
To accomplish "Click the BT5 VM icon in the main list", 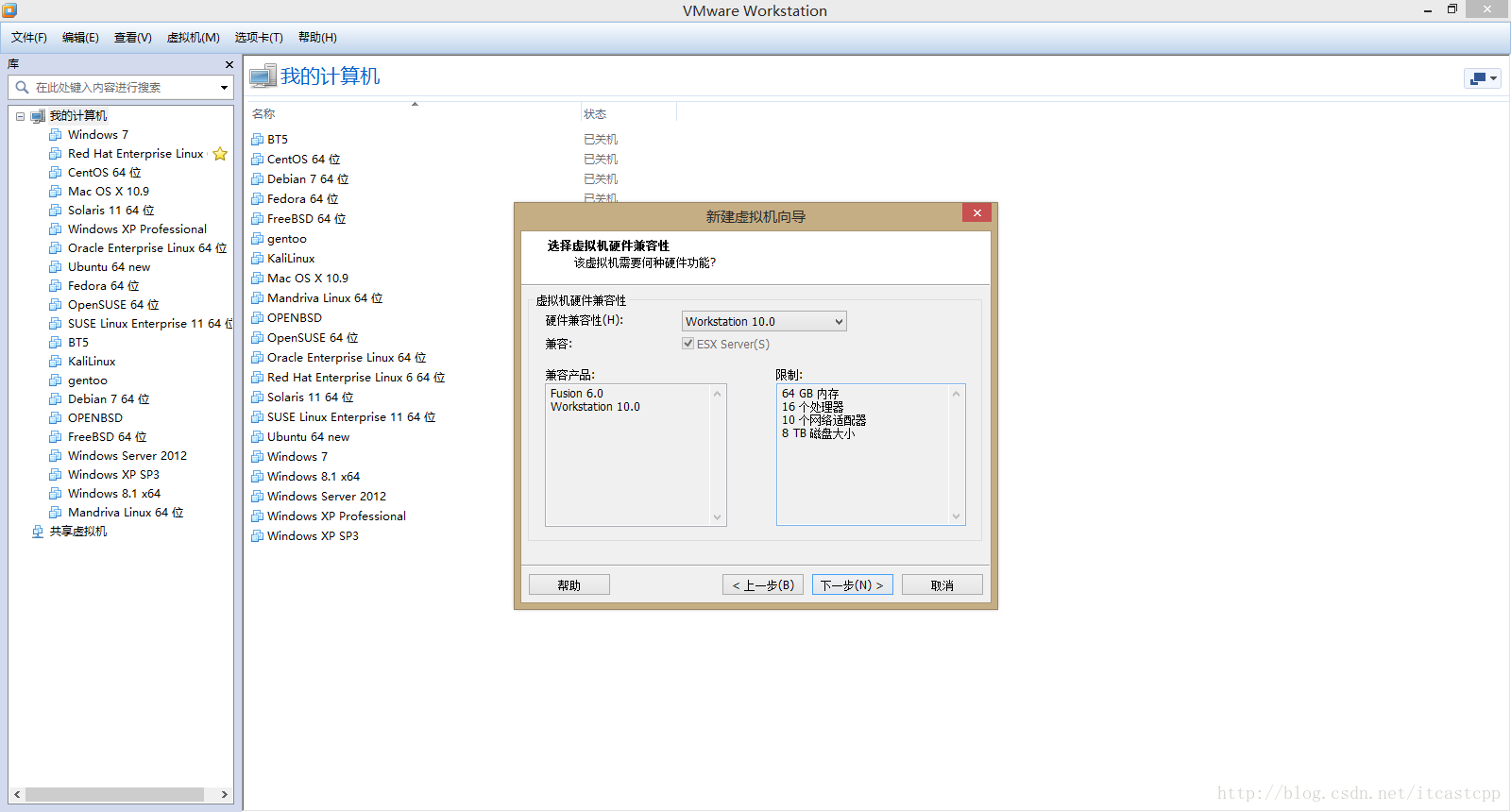I will coord(257,140).
